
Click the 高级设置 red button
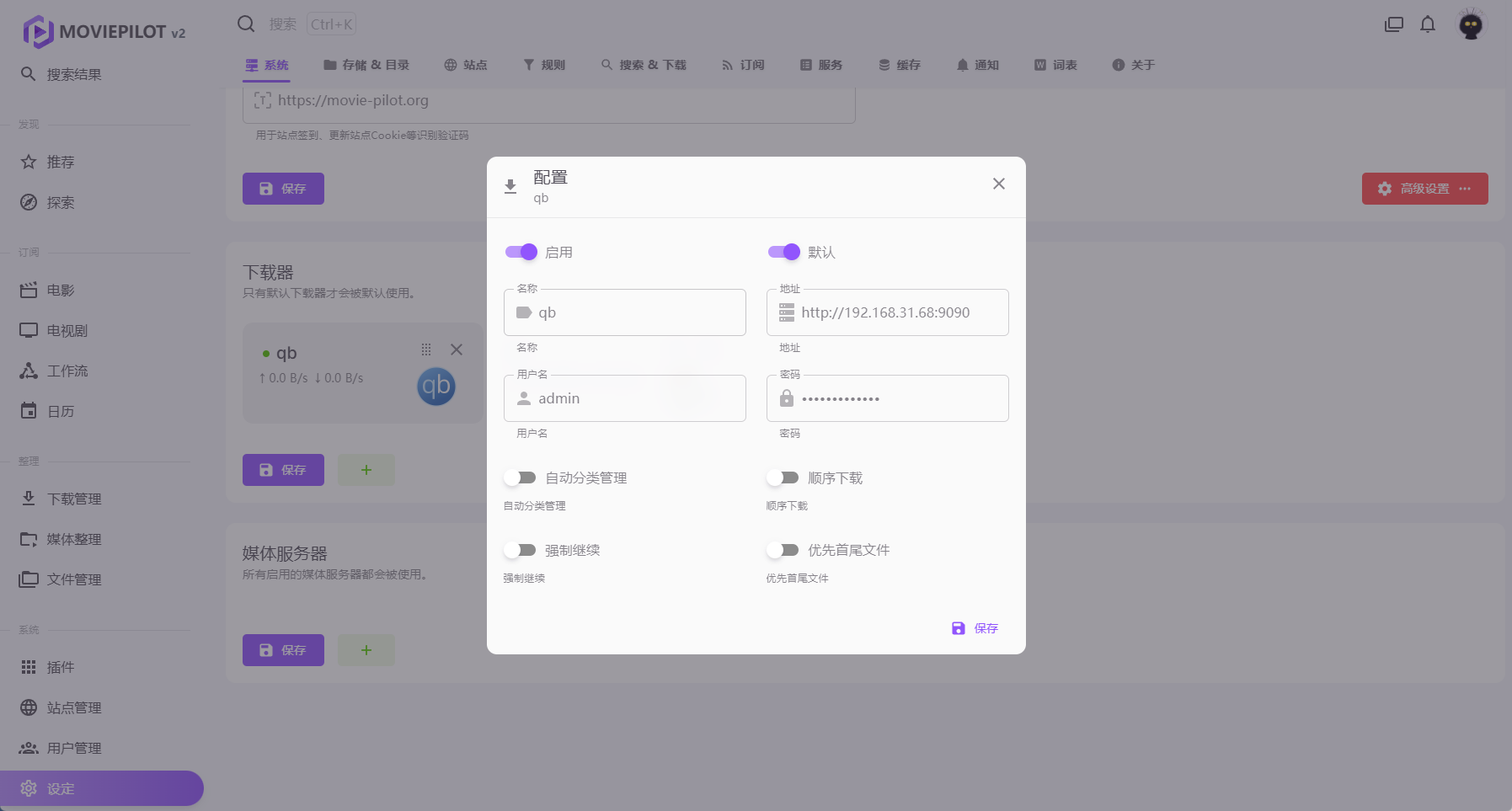coord(1424,189)
